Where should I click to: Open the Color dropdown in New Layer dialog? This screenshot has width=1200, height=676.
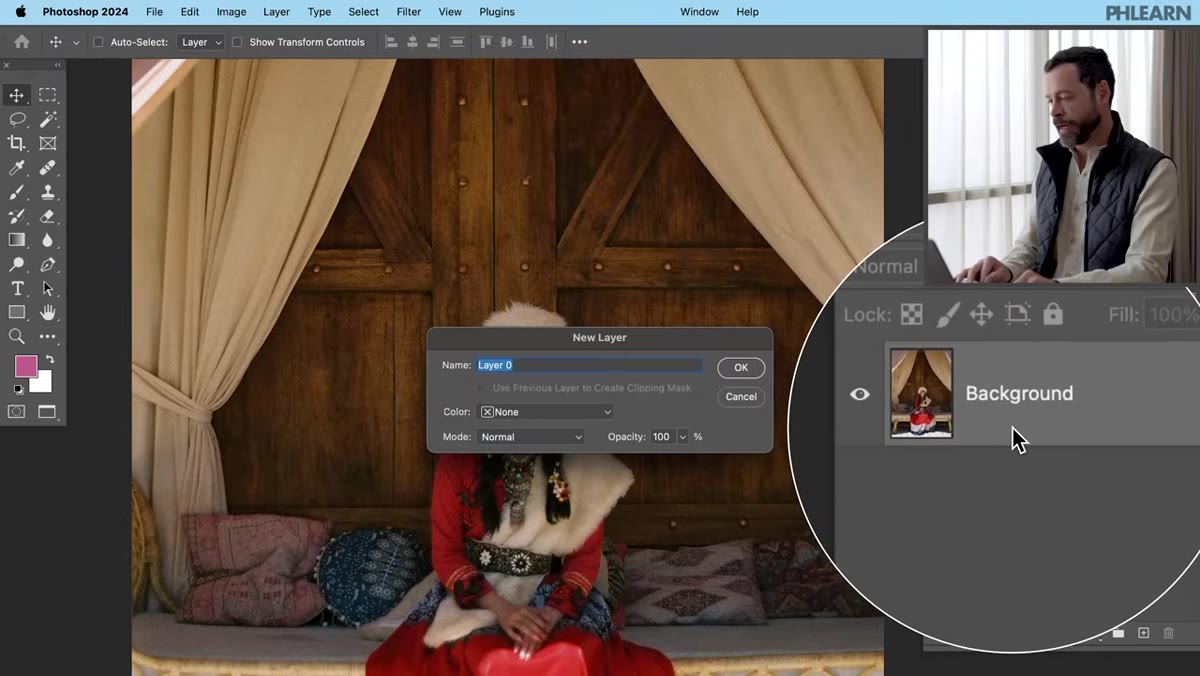pos(545,412)
